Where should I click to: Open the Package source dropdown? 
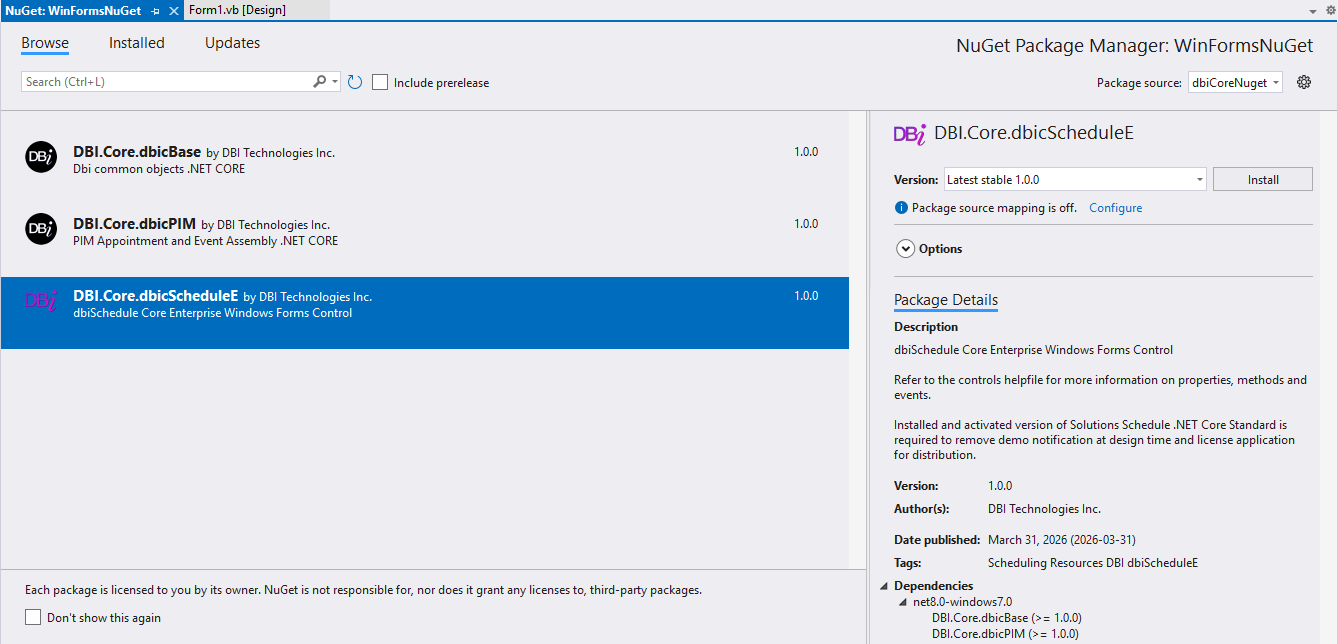(1235, 83)
